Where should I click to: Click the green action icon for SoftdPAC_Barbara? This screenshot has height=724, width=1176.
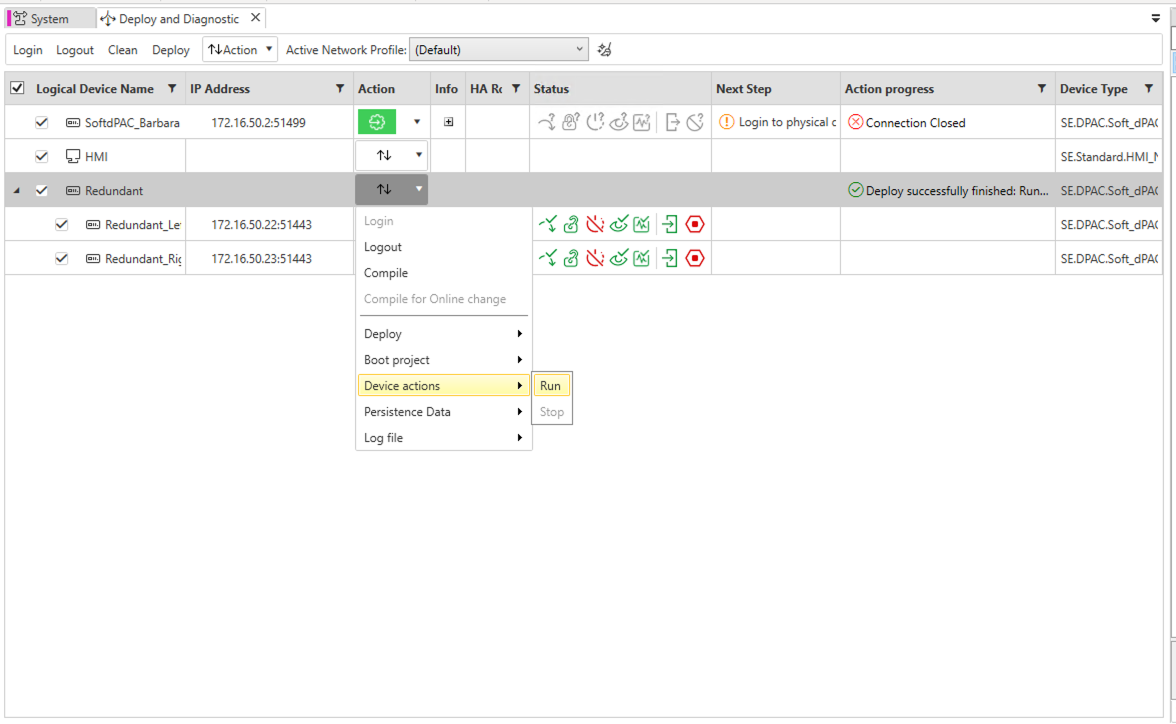pos(376,122)
